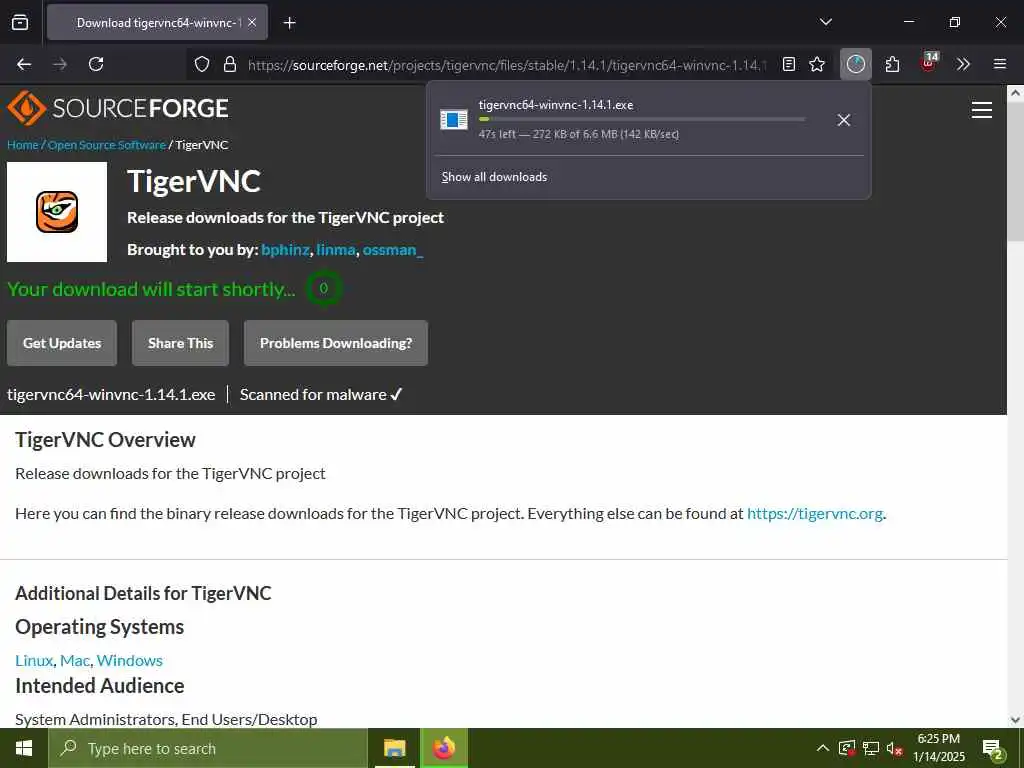1024x768 pixels.
Task: Click the SourceForge logo
Action: click(118, 108)
